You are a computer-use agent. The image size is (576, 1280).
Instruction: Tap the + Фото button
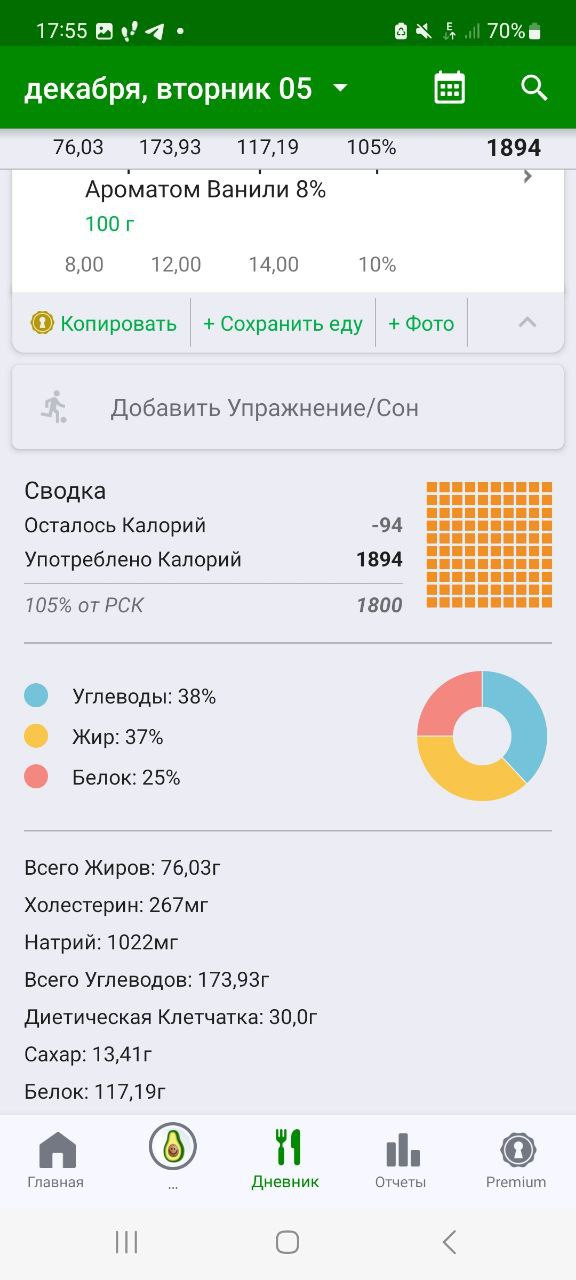(x=421, y=323)
